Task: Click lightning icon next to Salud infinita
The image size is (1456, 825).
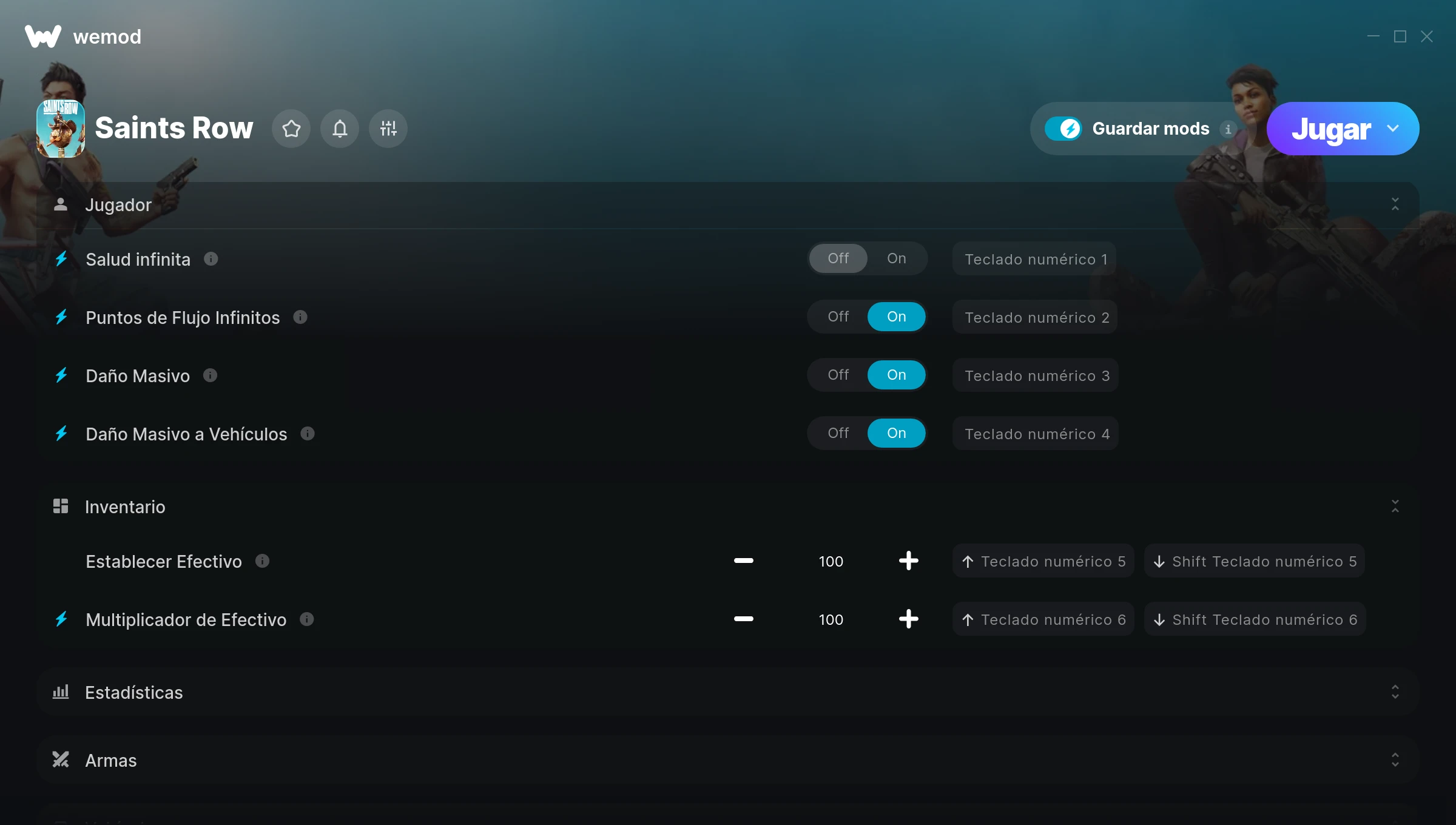Action: coord(61,259)
